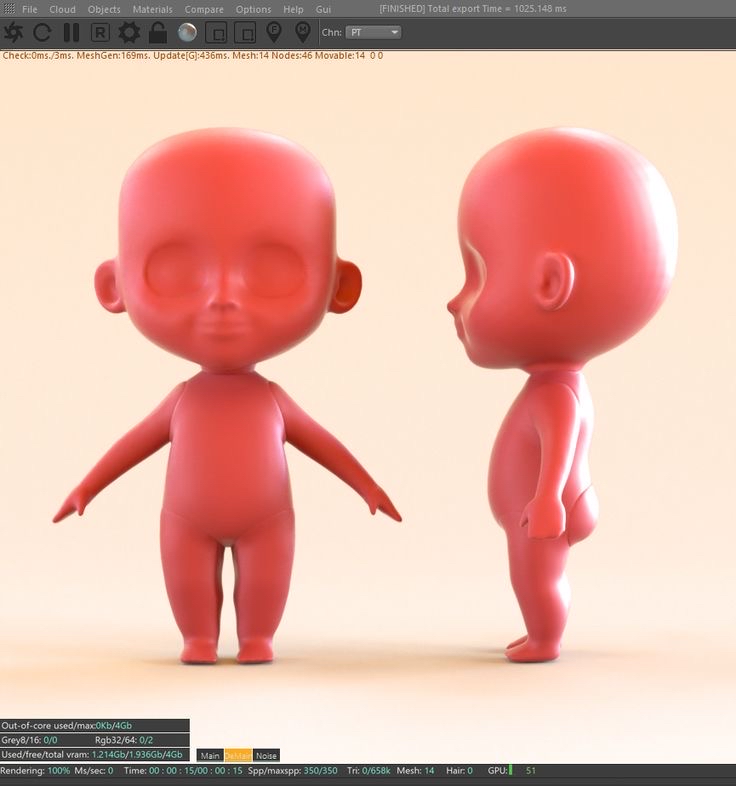Switch to the DeMain pass tab

click(238, 755)
